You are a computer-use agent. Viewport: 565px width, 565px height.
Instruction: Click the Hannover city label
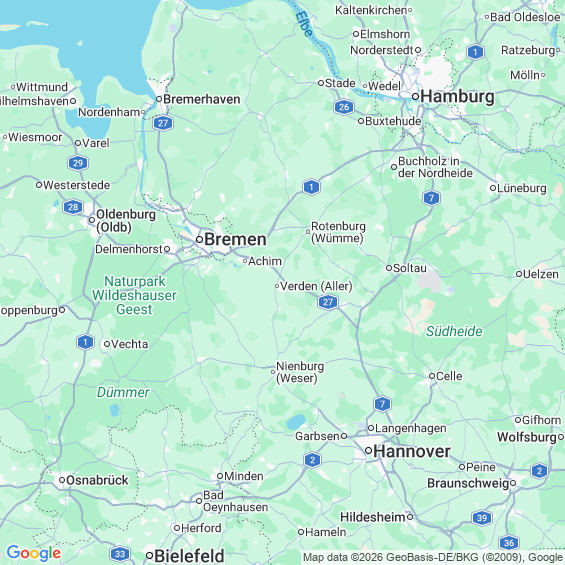tap(412, 451)
